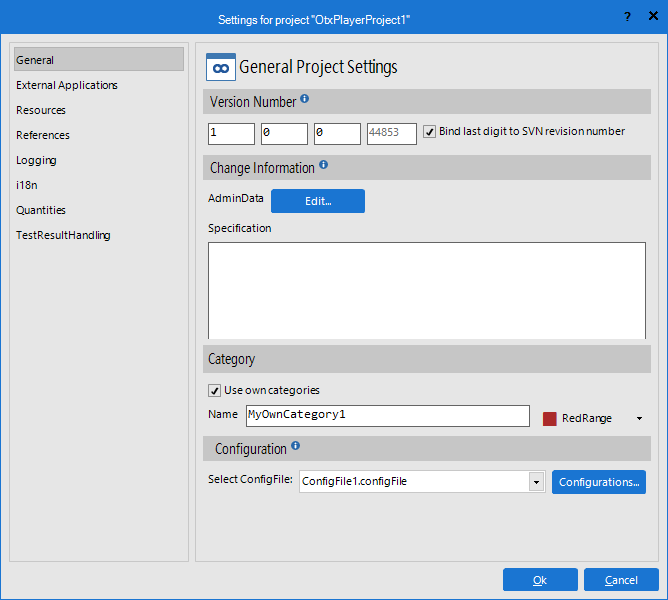Screen dimensions: 668x600
Task: Click inside the Specification text area
Action: click(x=426, y=290)
